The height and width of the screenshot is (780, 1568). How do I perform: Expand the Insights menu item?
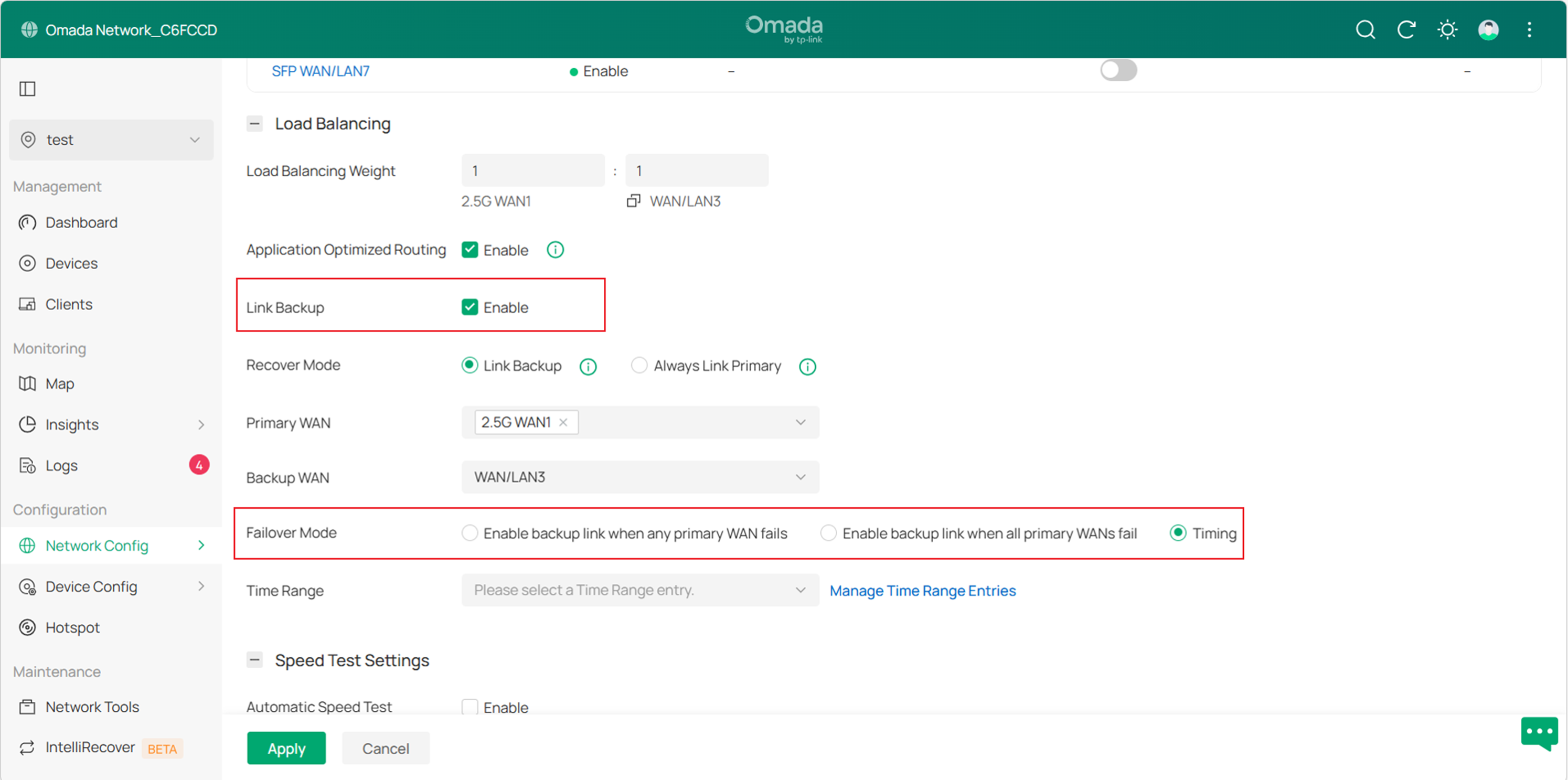(x=71, y=424)
